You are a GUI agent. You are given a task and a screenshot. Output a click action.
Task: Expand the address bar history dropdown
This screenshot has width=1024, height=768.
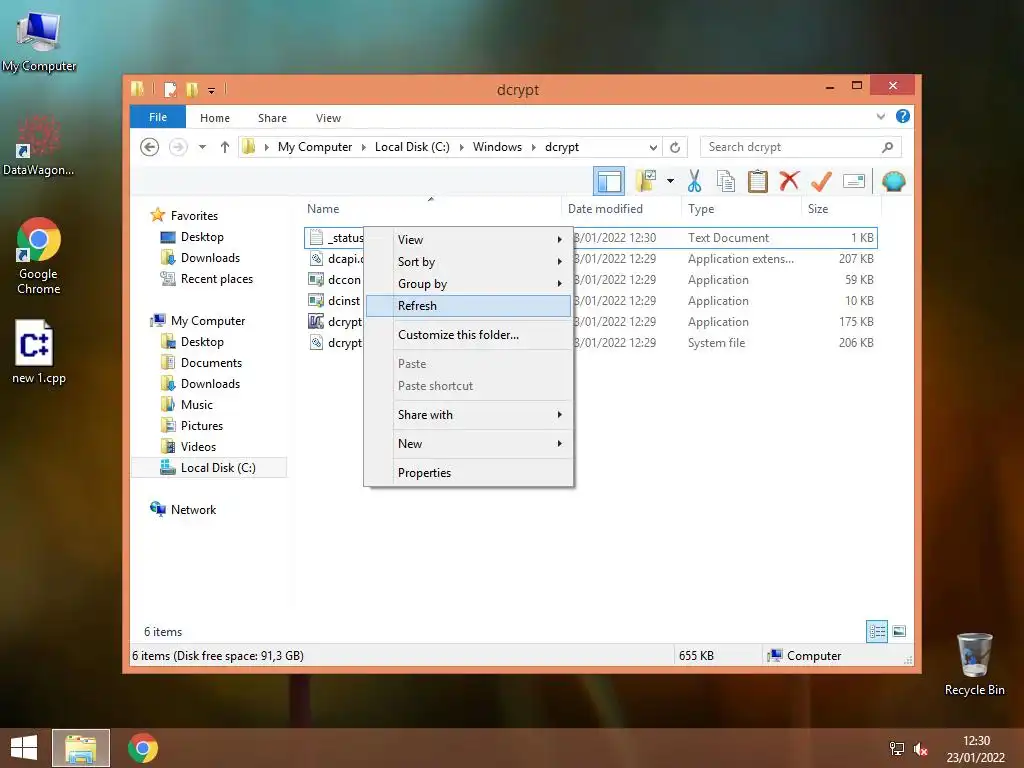pos(652,147)
